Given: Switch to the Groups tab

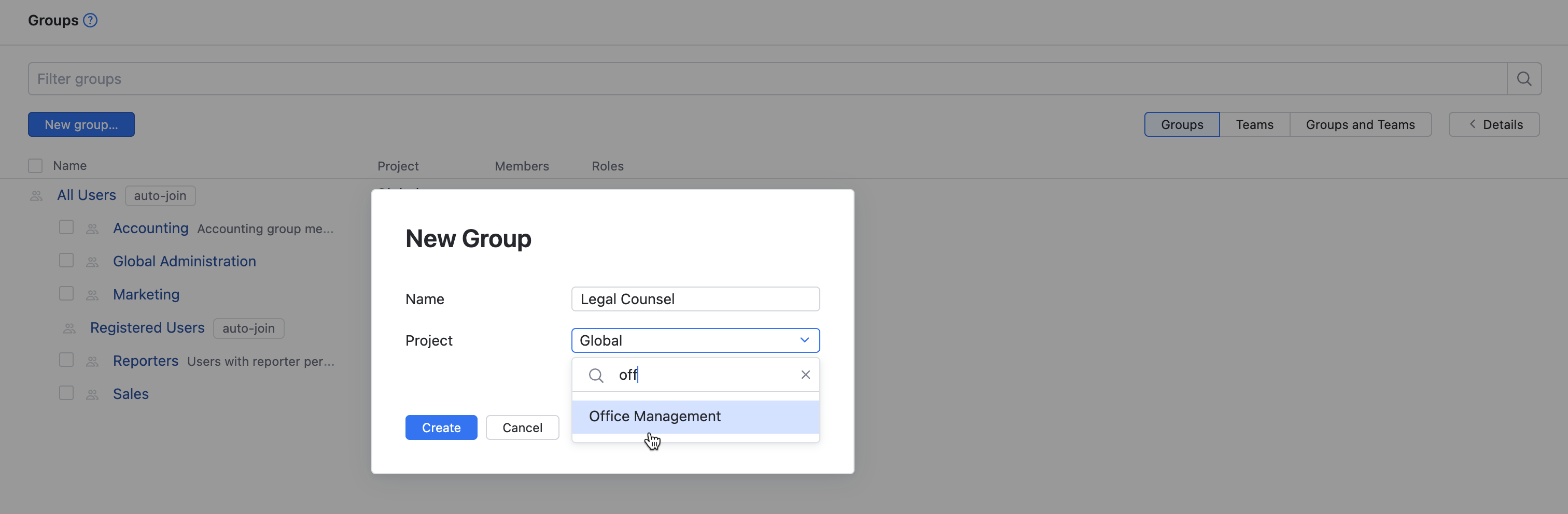Looking at the screenshot, I should coord(1182,125).
